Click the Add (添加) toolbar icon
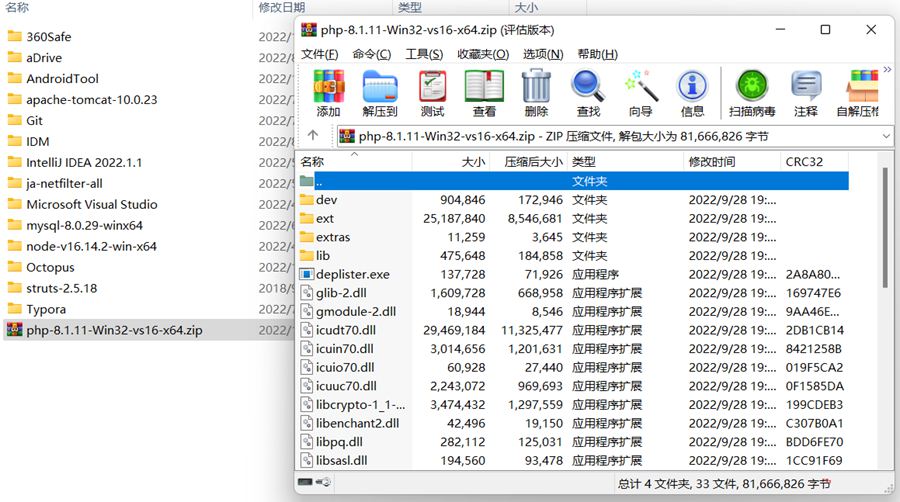The image size is (900, 502). tap(328, 92)
